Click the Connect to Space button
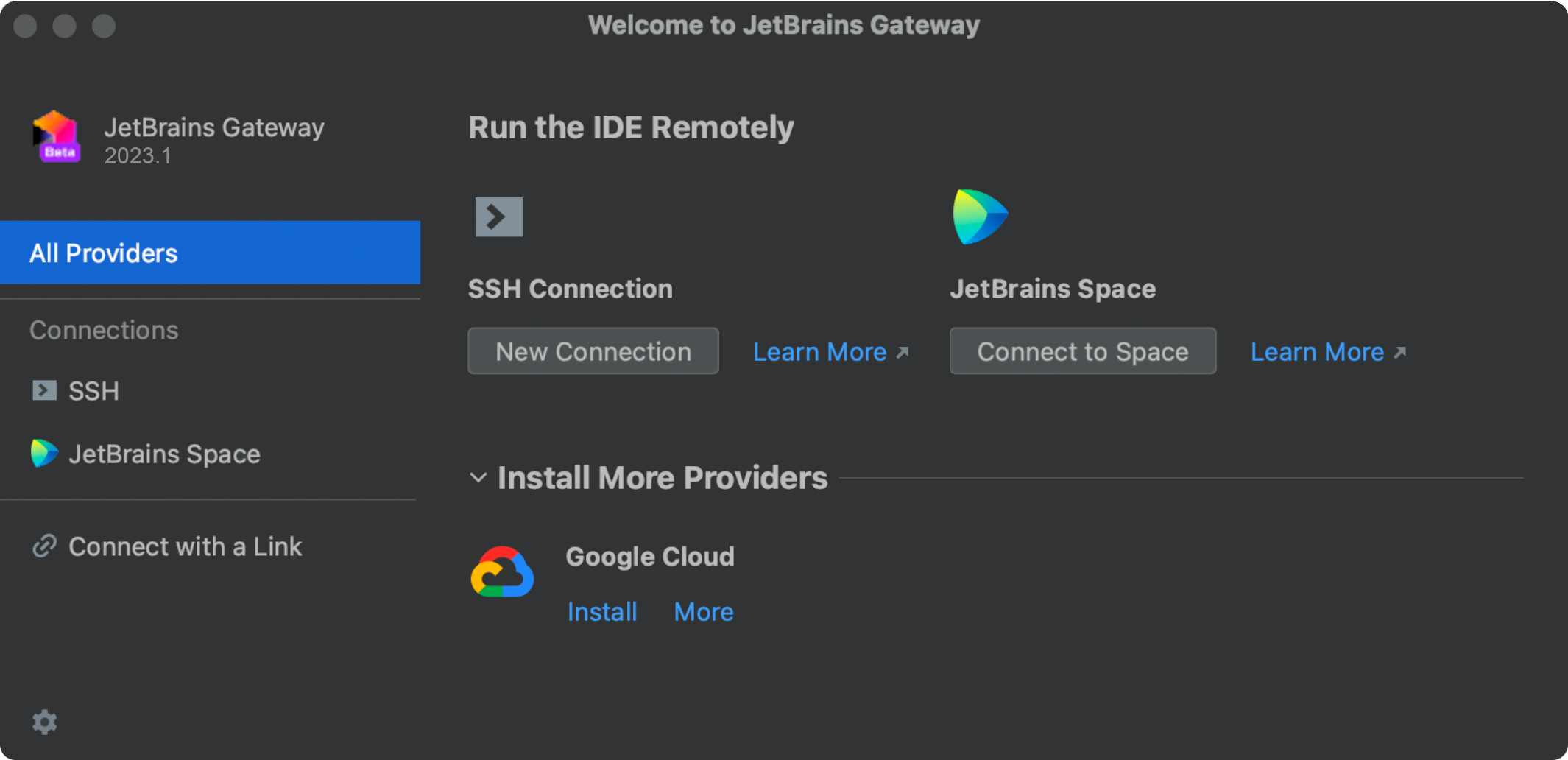This screenshot has height=760, width=1568. point(1081,351)
